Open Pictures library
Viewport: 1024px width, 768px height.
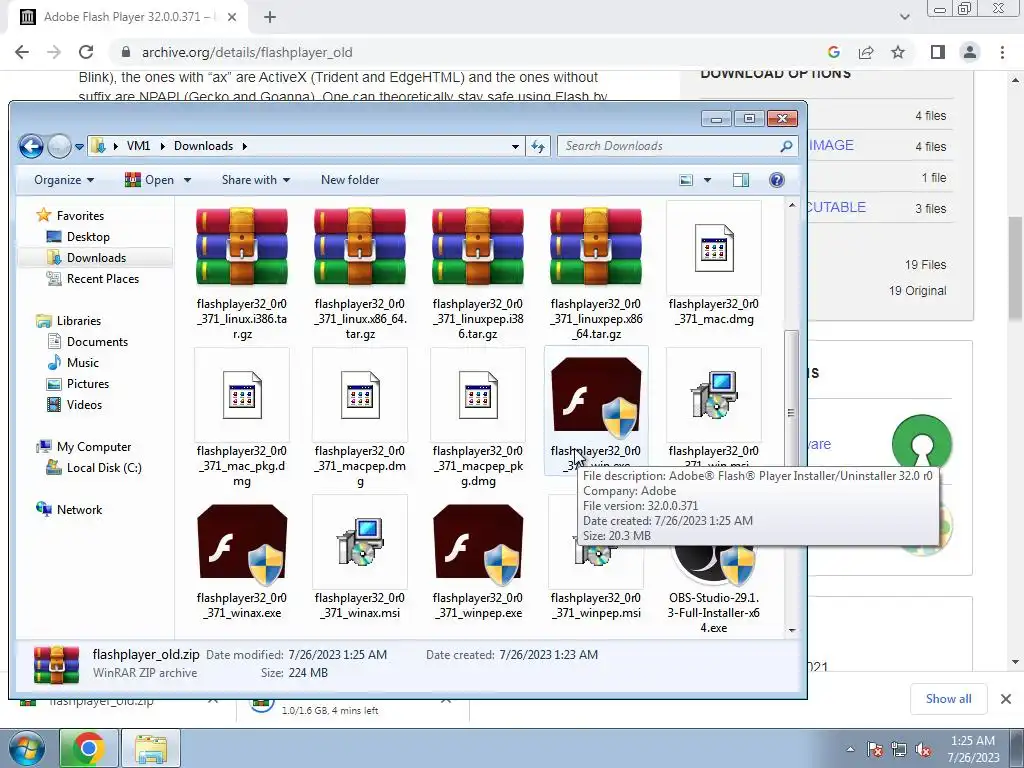[x=88, y=384]
